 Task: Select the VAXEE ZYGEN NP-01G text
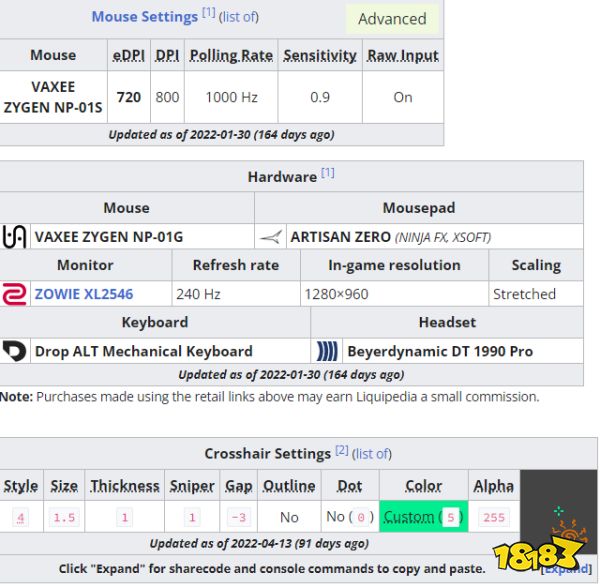[109, 237]
